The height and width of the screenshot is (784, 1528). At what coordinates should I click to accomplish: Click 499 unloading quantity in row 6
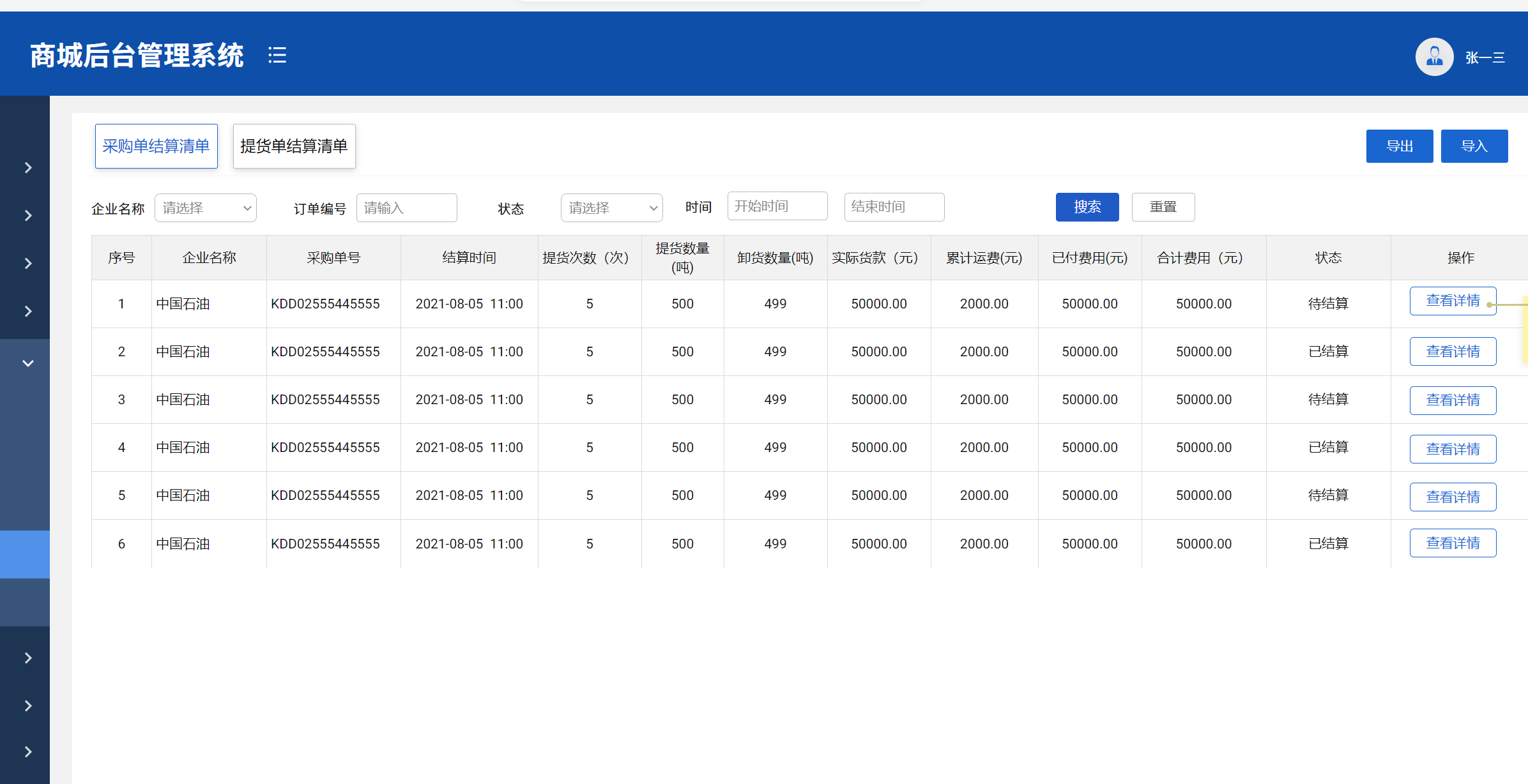click(x=775, y=544)
